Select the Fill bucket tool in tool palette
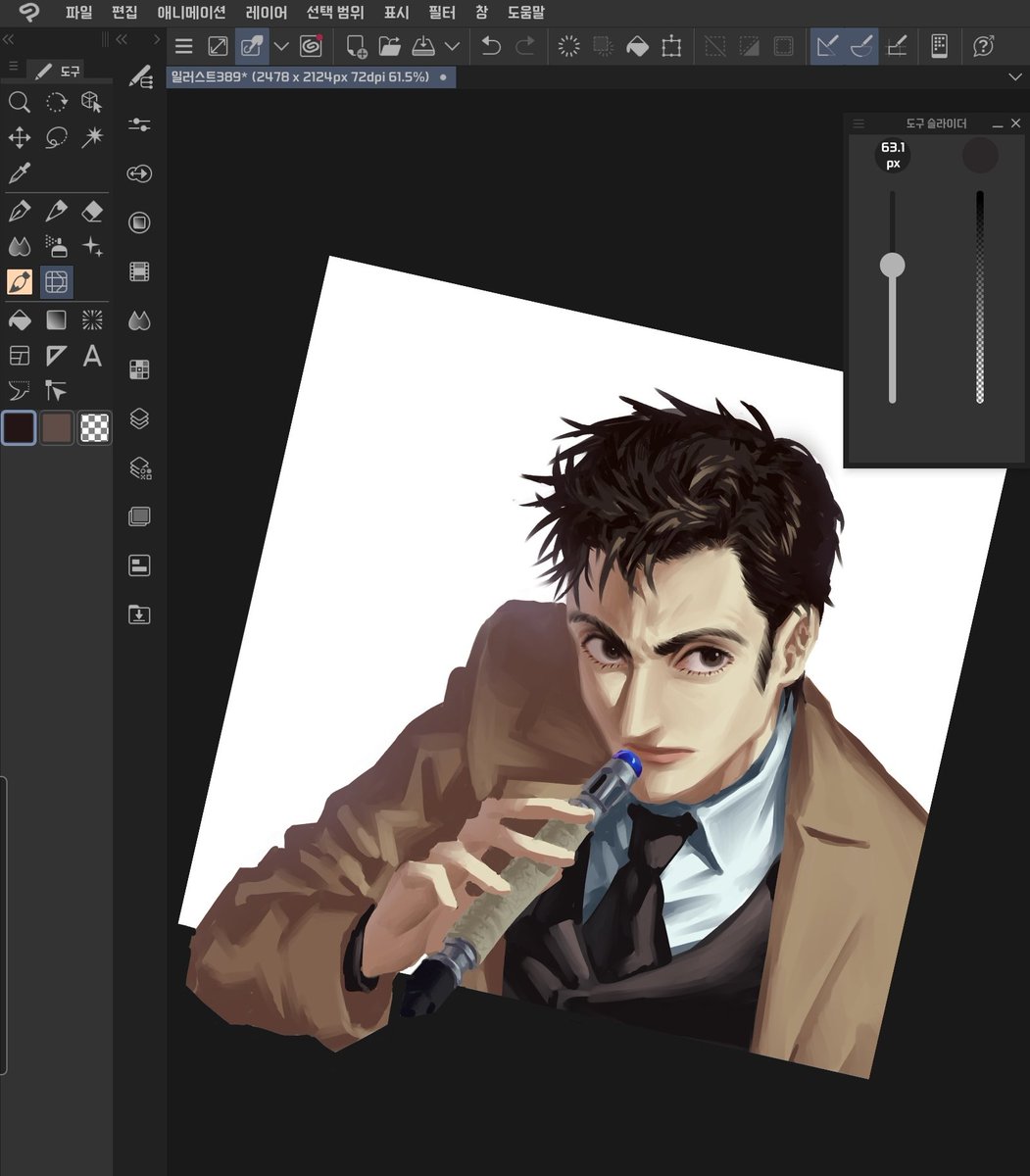This screenshot has width=1030, height=1176. pyautogui.click(x=20, y=318)
